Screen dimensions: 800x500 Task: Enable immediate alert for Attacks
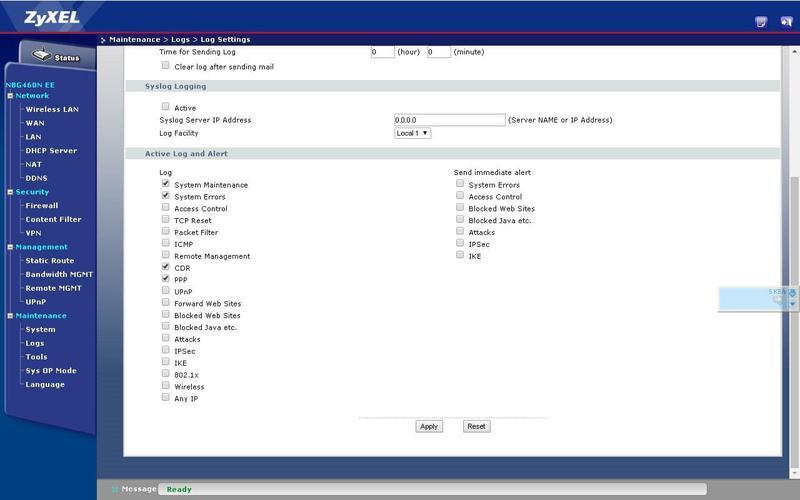point(460,231)
